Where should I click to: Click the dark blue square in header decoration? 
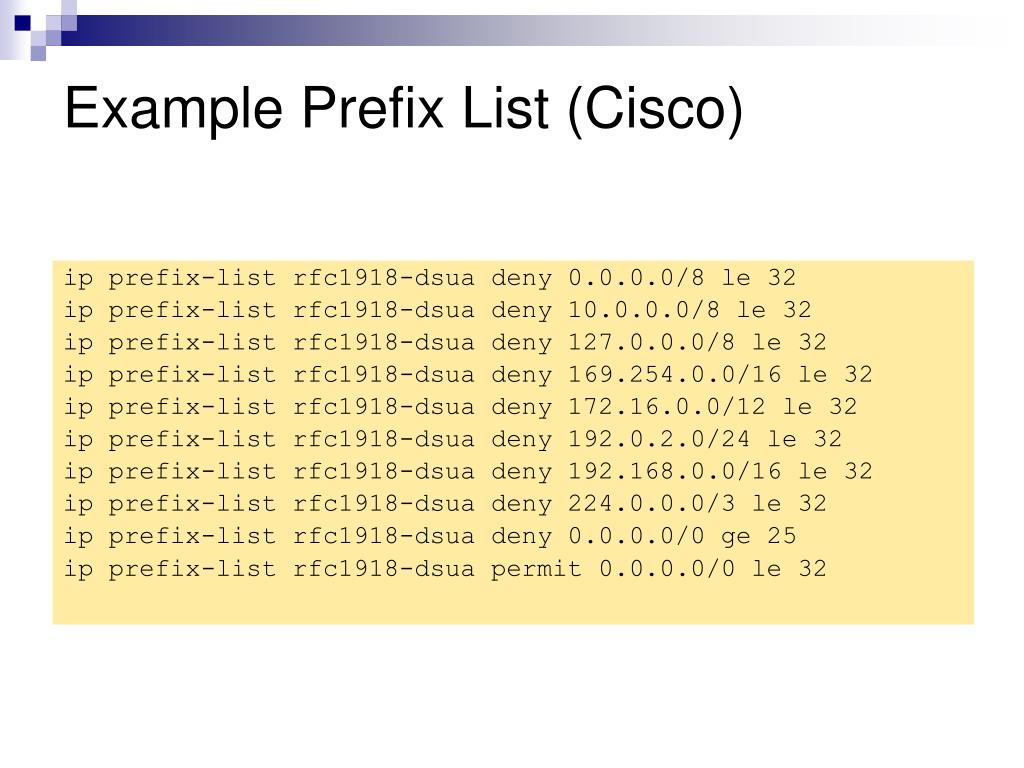(x=22, y=23)
